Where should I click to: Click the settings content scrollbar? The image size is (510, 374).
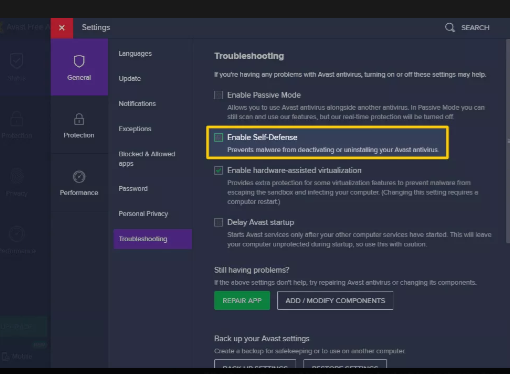pyautogui.click(x=508, y=141)
